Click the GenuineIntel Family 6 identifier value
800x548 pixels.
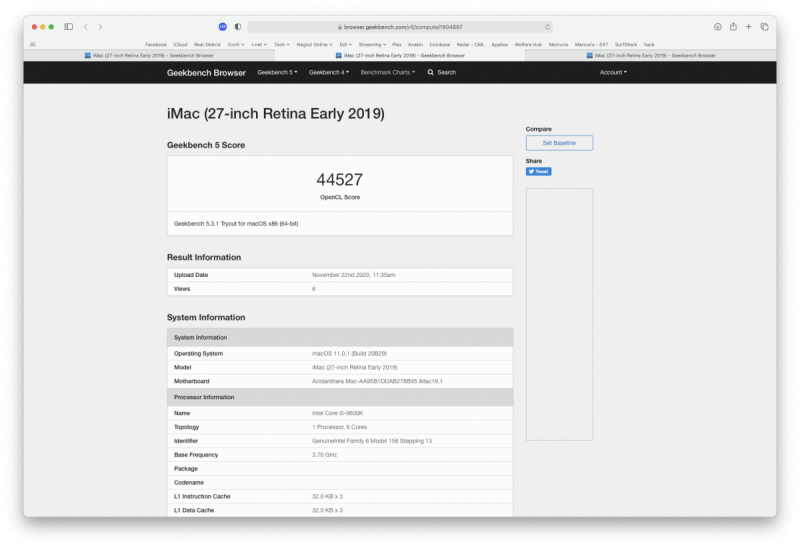[372, 440]
